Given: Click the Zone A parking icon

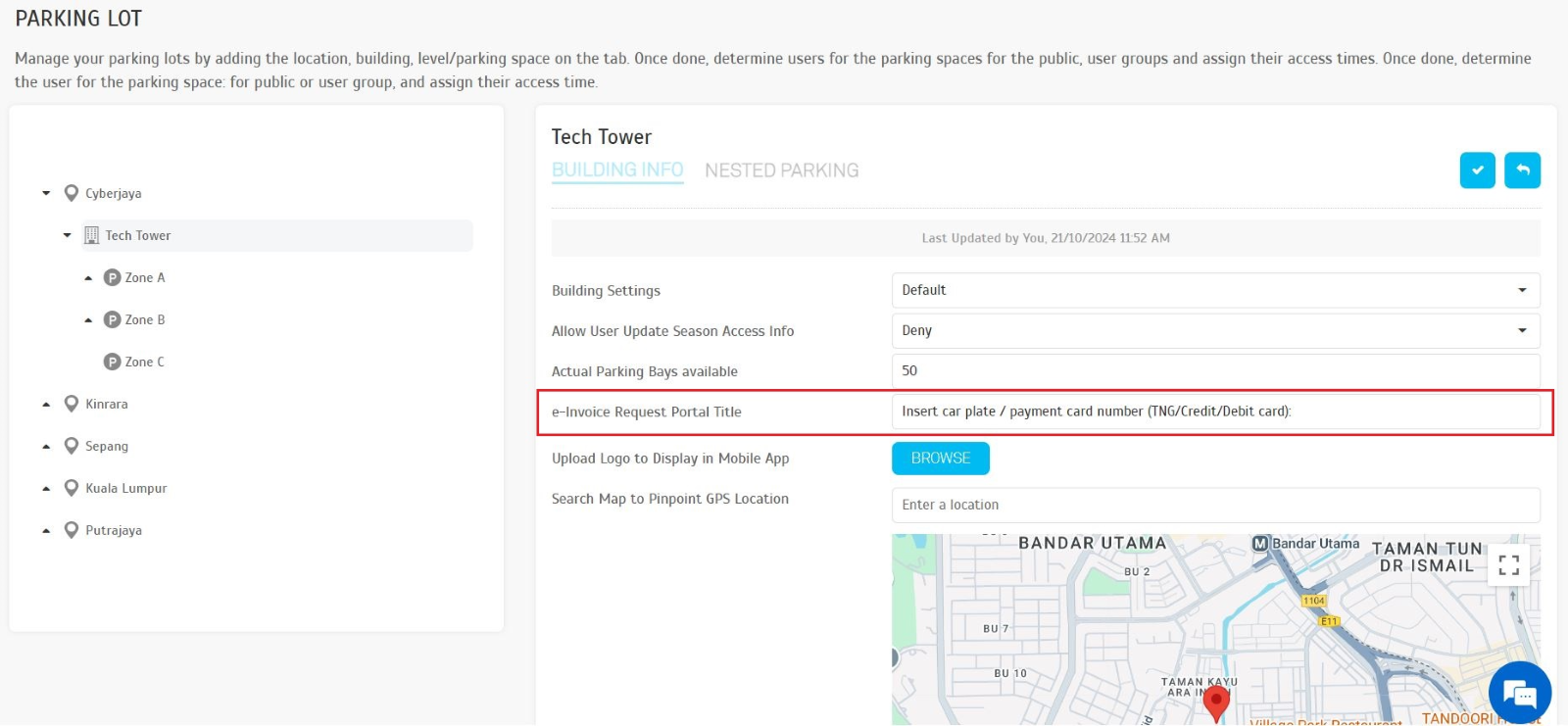Looking at the screenshot, I should 113,278.
